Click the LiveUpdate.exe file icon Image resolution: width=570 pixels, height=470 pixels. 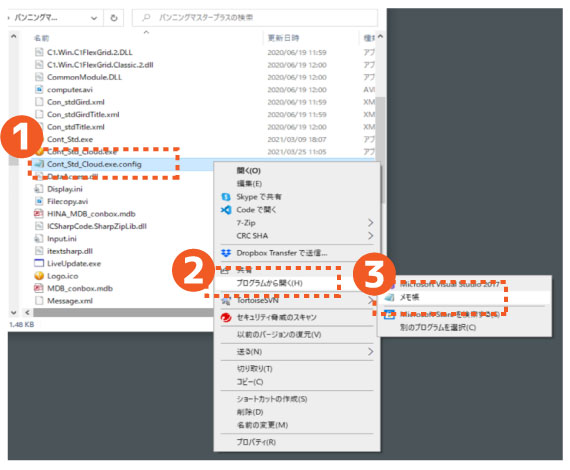coord(39,263)
